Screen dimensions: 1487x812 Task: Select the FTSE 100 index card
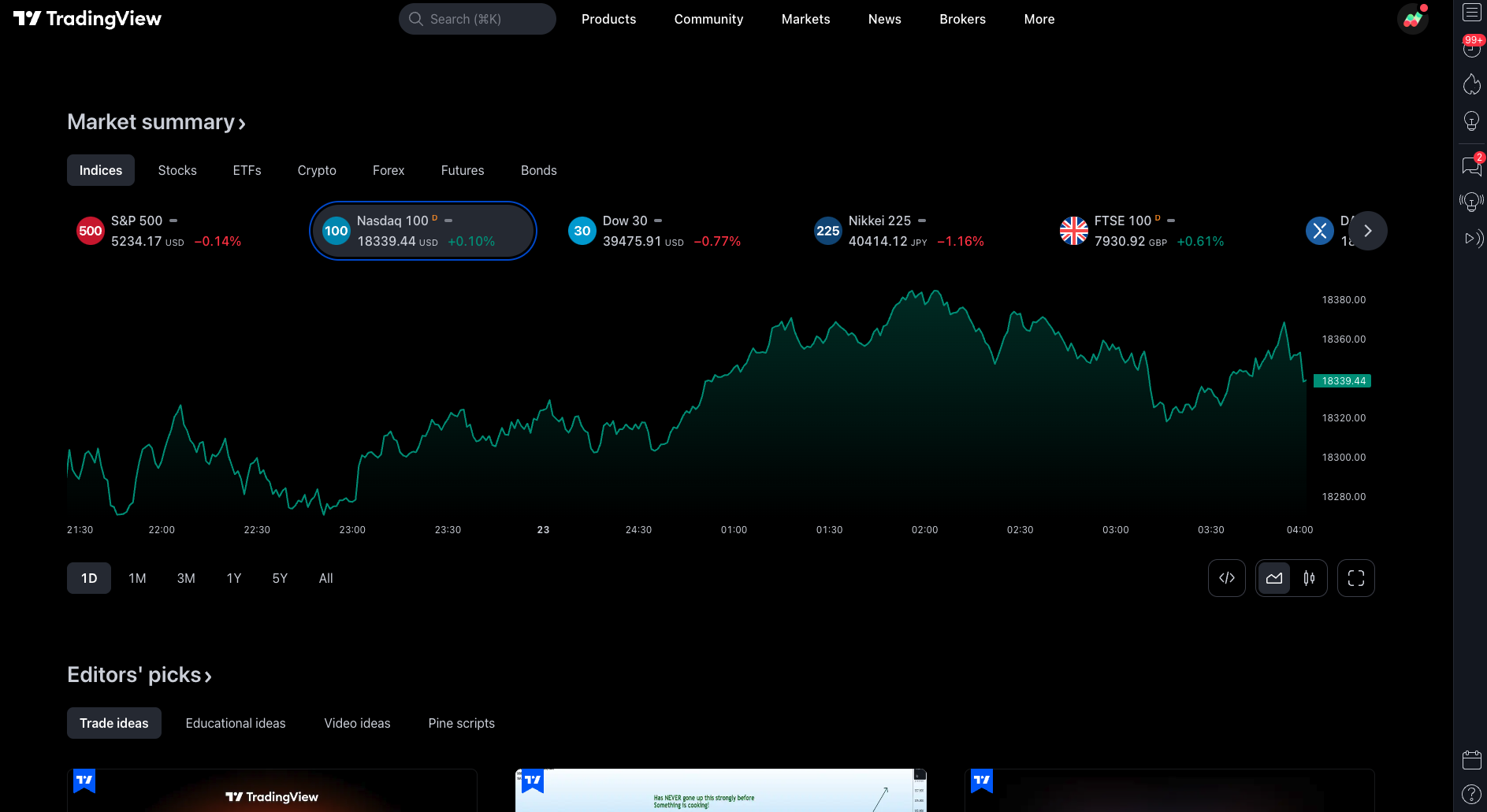click(x=1161, y=231)
